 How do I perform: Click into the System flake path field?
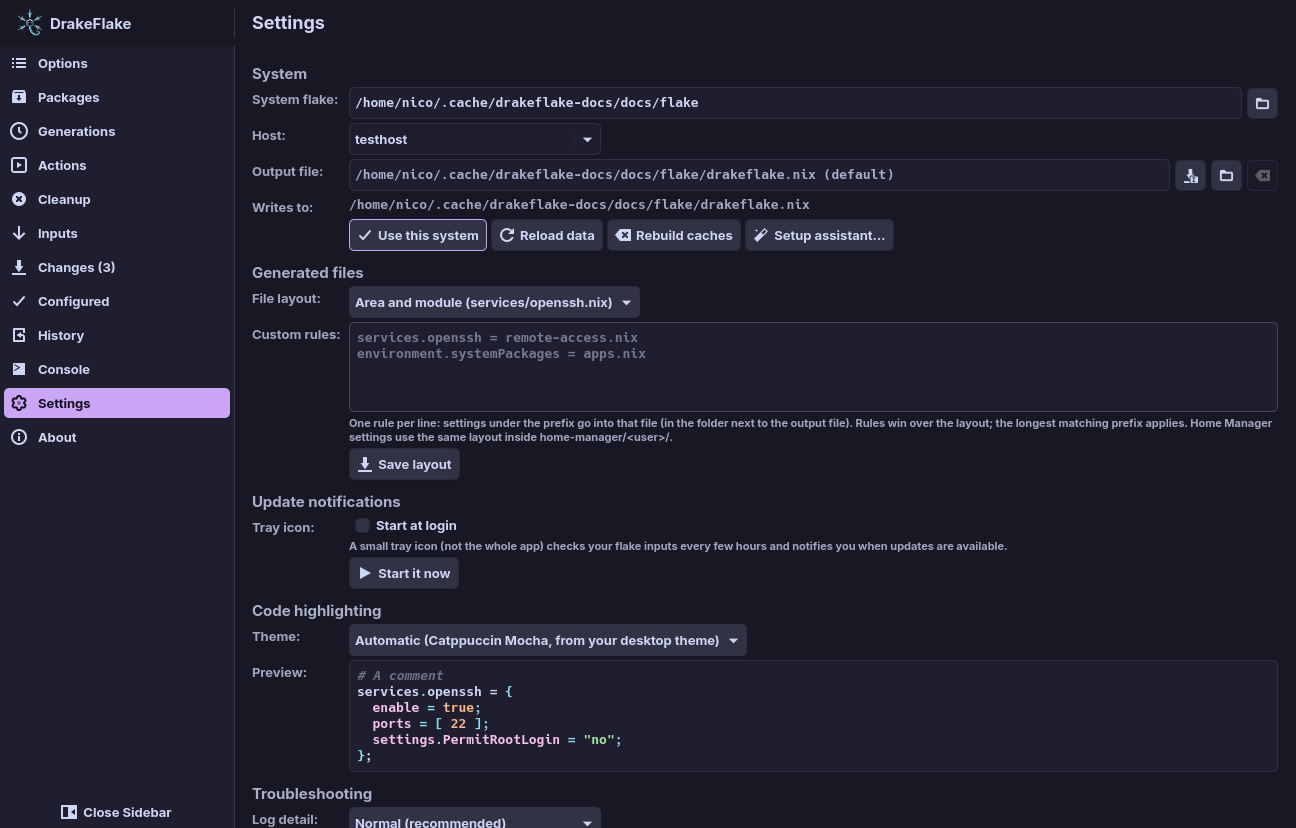click(x=795, y=103)
